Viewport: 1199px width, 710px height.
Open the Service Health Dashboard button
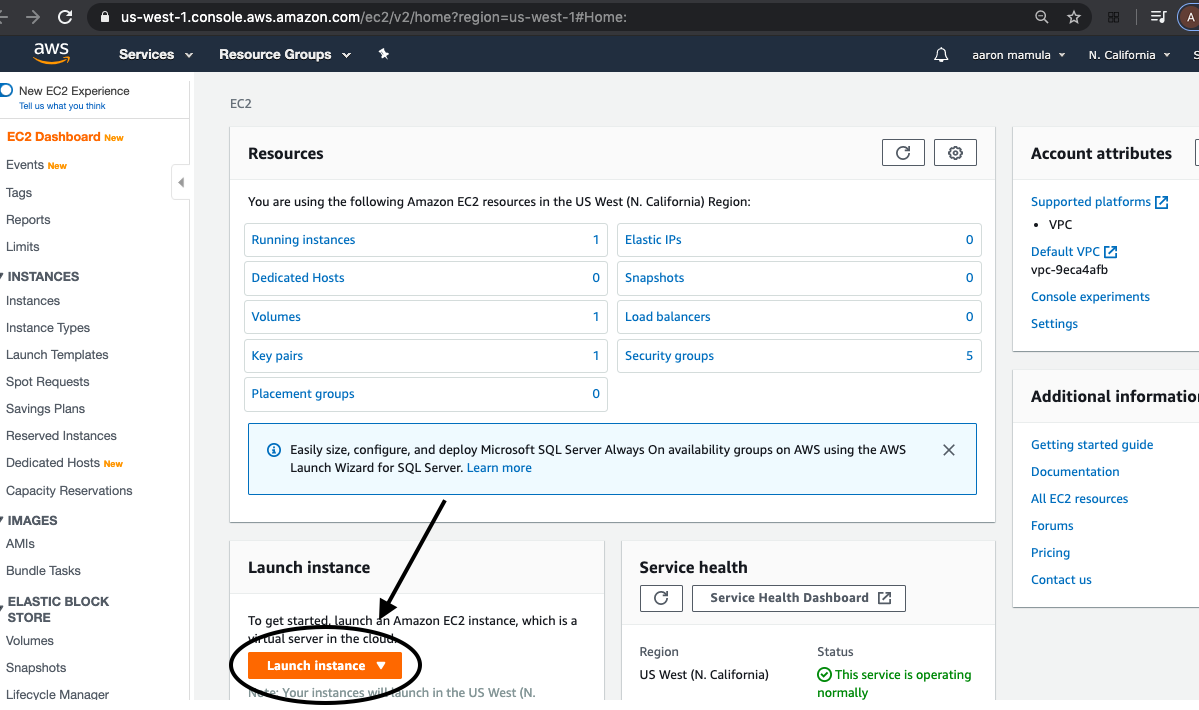pos(799,598)
